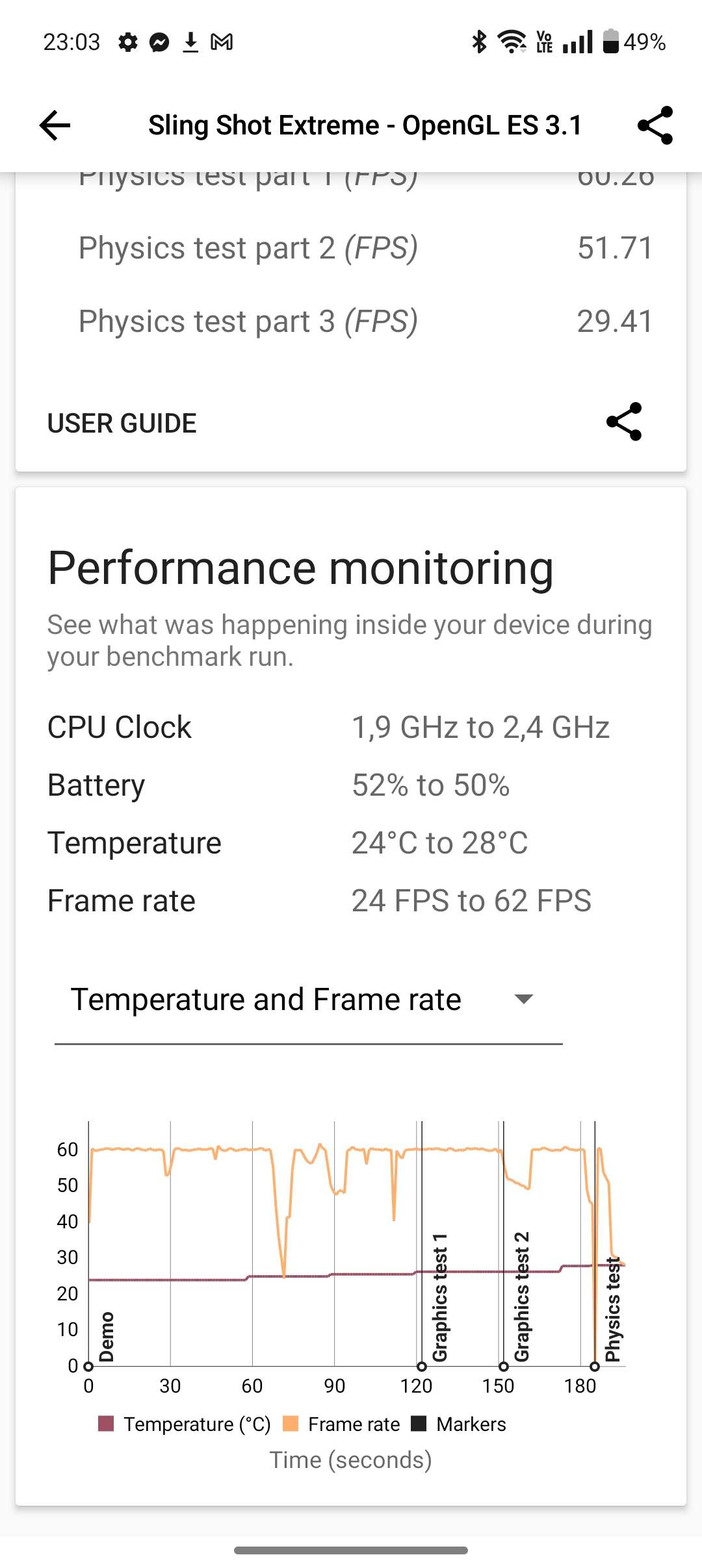Tap the battery indicator in status bar
The width and height of the screenshot is (702, 1568).
[634, 42]
